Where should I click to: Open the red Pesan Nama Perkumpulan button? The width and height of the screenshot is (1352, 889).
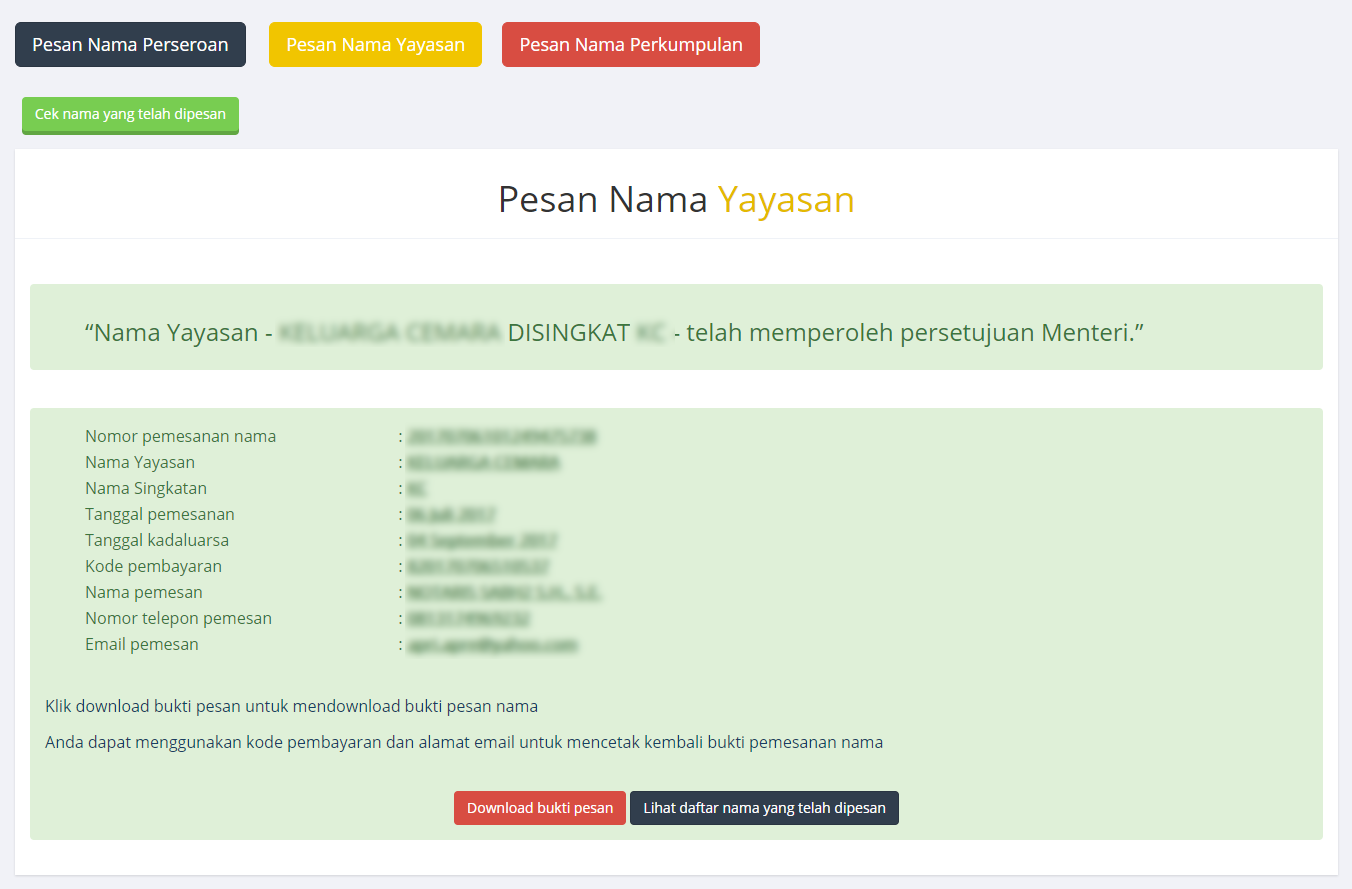(x=631, y=45)
